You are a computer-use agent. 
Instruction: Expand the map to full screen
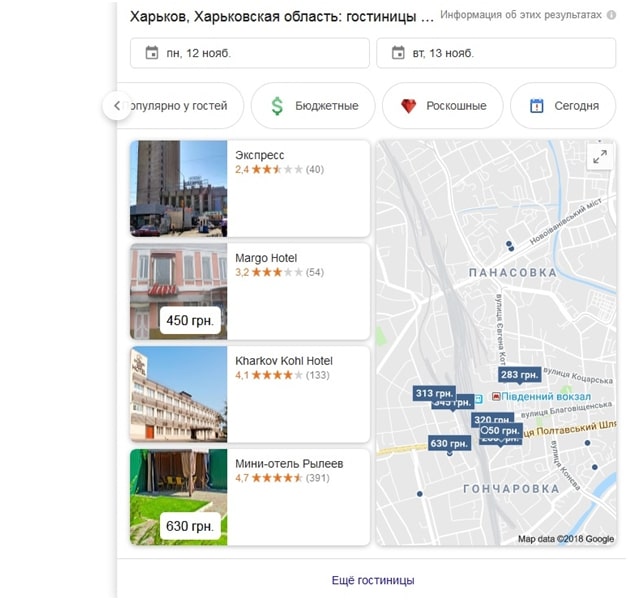coord(600,157)
